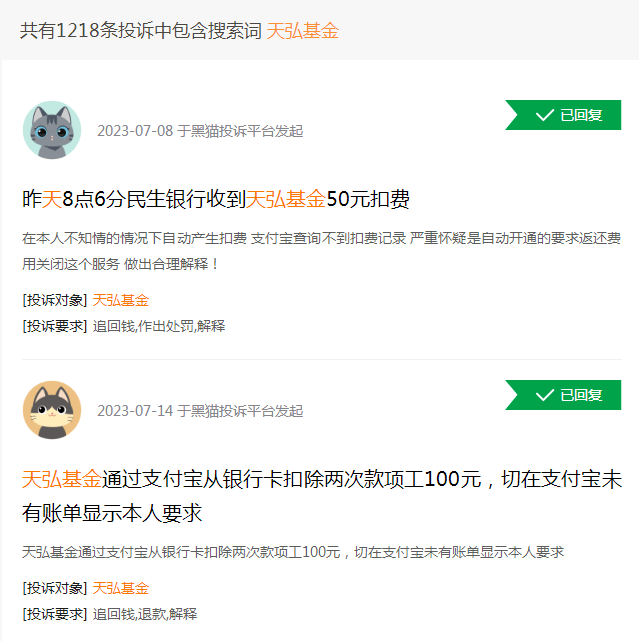Click first complaint description starting 在本人不知情

[x=322, y=251]
